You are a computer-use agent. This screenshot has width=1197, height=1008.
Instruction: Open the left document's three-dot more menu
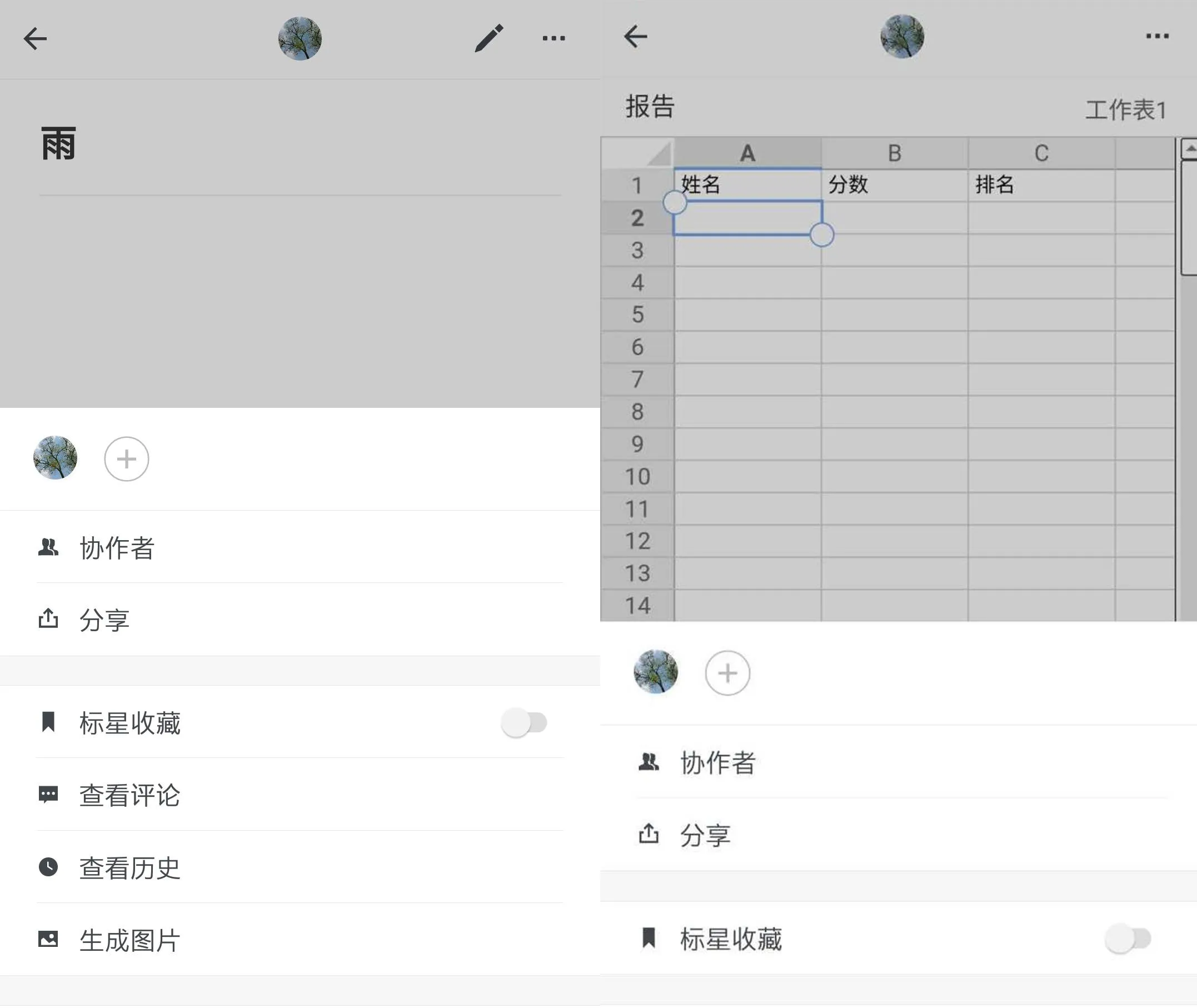(x=553, y=38)
